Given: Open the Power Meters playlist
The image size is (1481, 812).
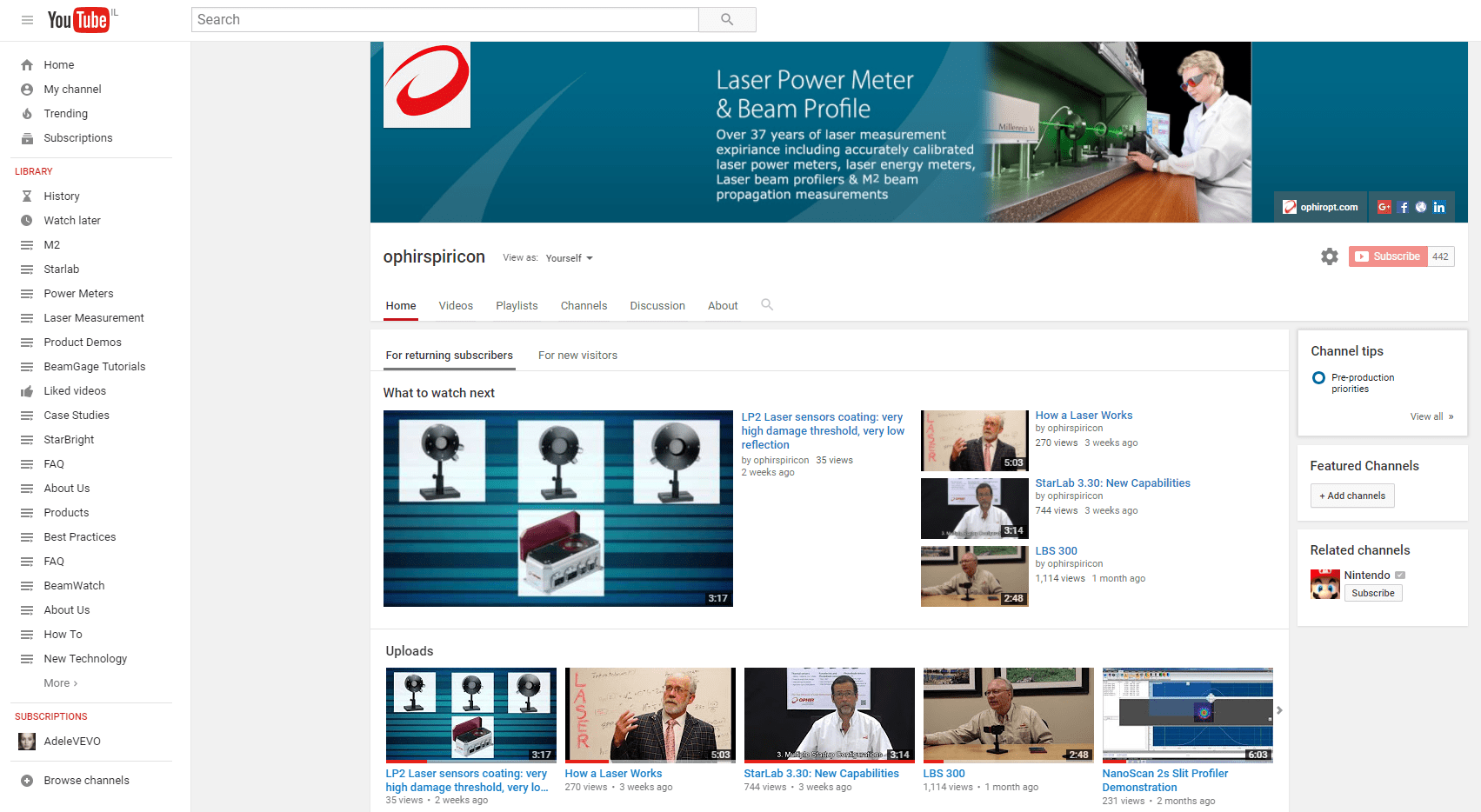Looking at the screenshot, I should (78, 294).
